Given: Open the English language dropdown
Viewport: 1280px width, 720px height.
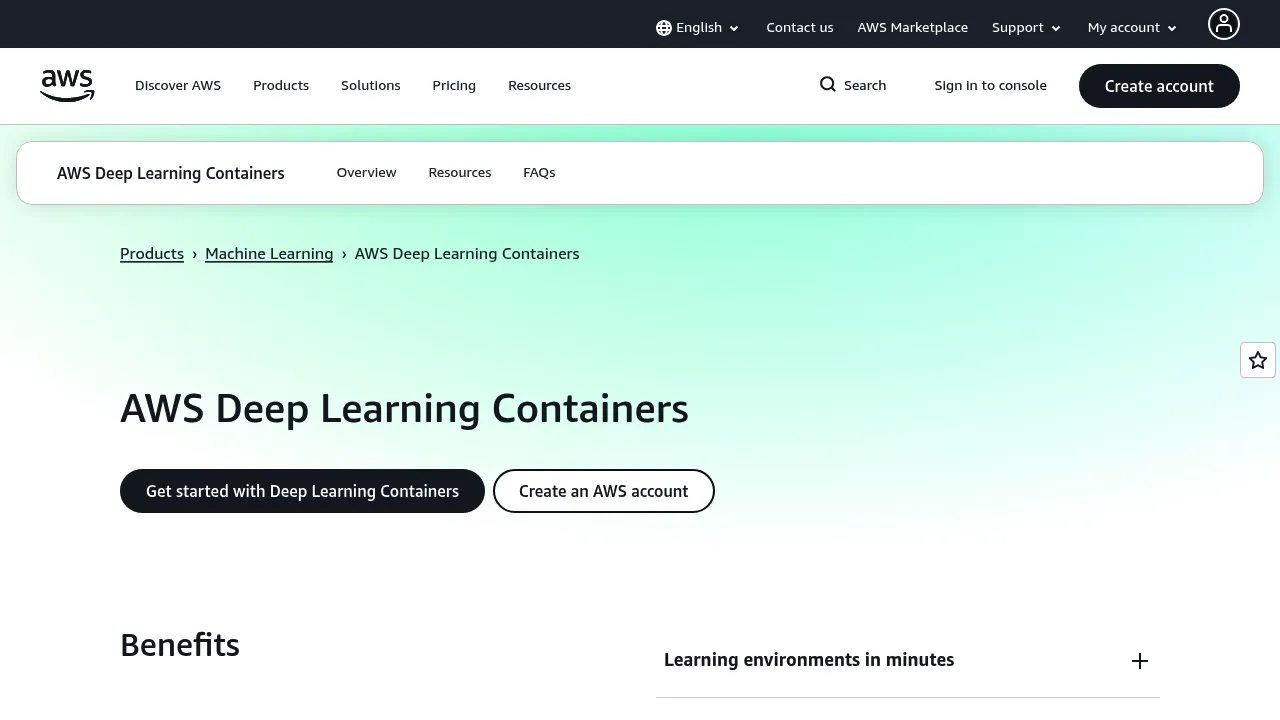Looking at the screenshot, I should point(698,28).
